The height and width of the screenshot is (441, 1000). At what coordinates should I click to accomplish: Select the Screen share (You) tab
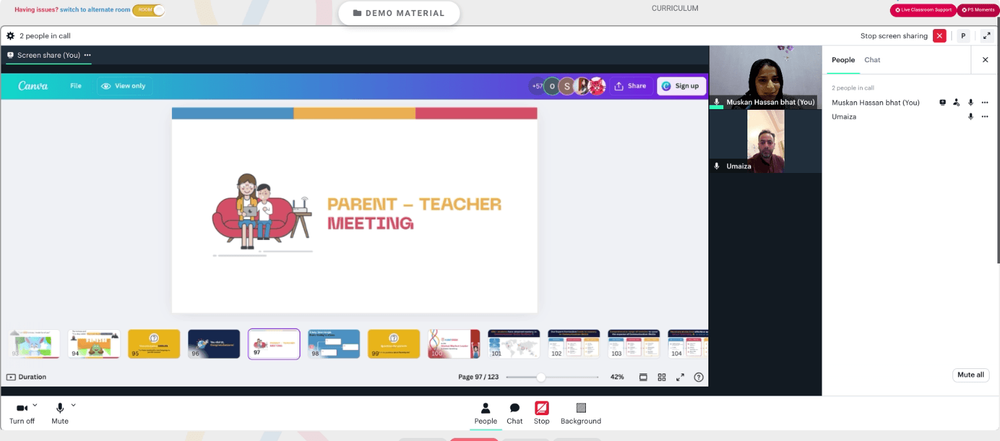(48, 56)
